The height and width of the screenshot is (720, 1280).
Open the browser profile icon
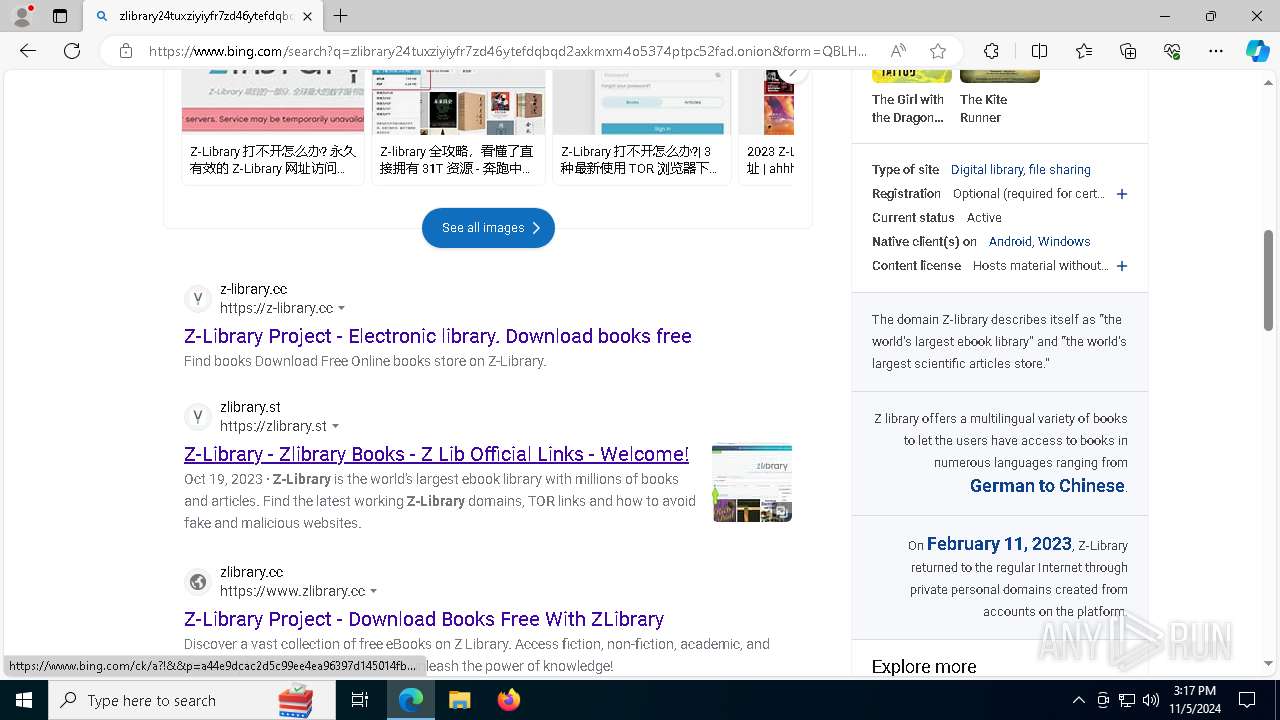[x=22, y=16]
